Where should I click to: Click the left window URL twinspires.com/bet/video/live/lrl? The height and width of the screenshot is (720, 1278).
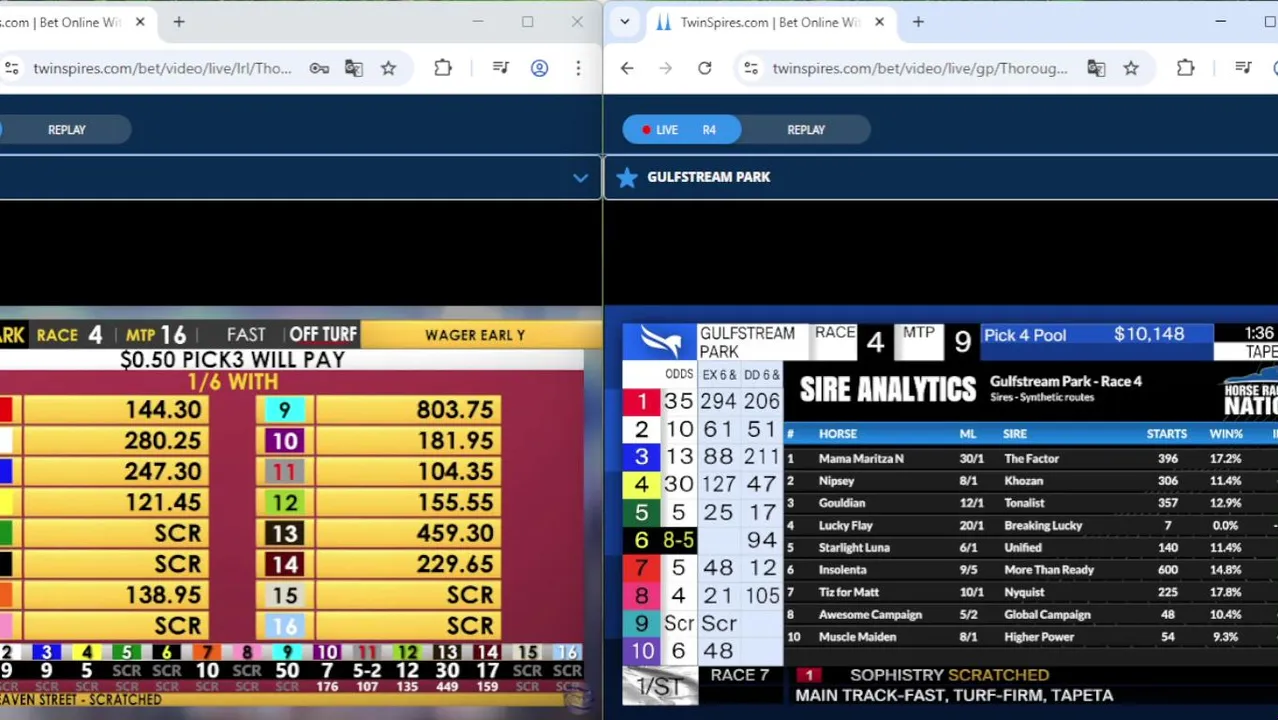[162, 68]
